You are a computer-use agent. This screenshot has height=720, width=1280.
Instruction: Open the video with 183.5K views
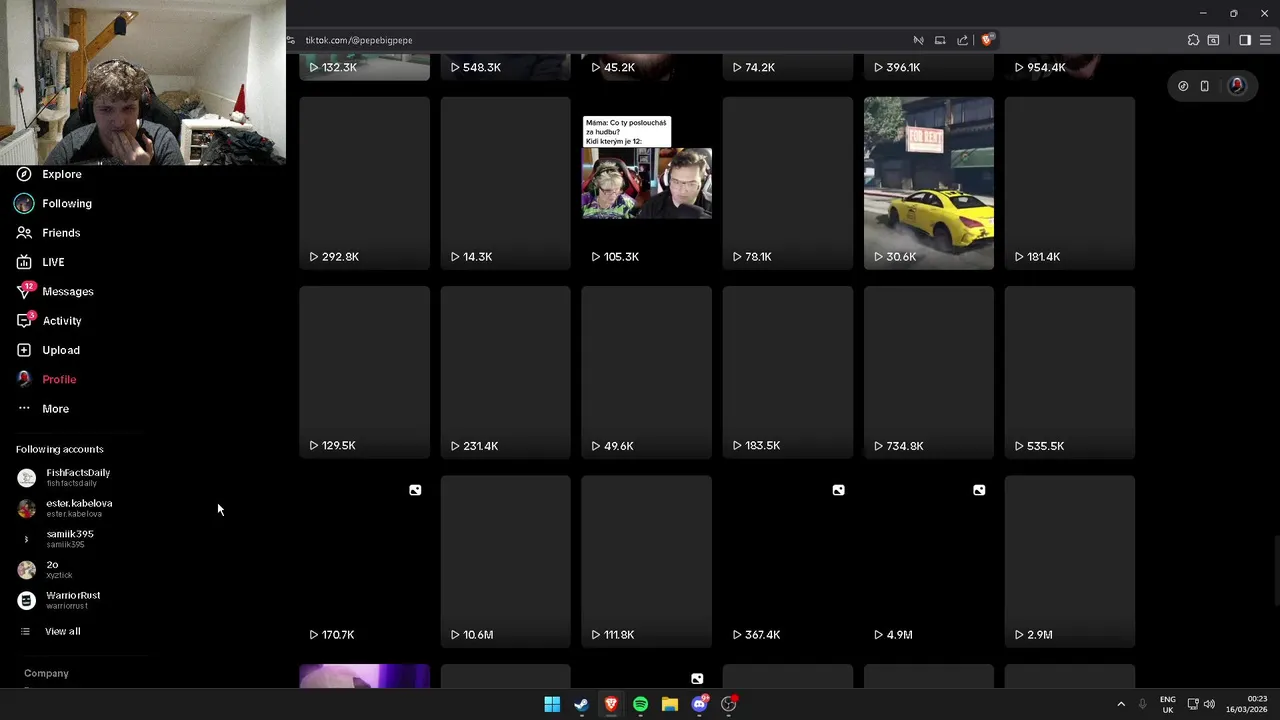(x=788, y=372)
